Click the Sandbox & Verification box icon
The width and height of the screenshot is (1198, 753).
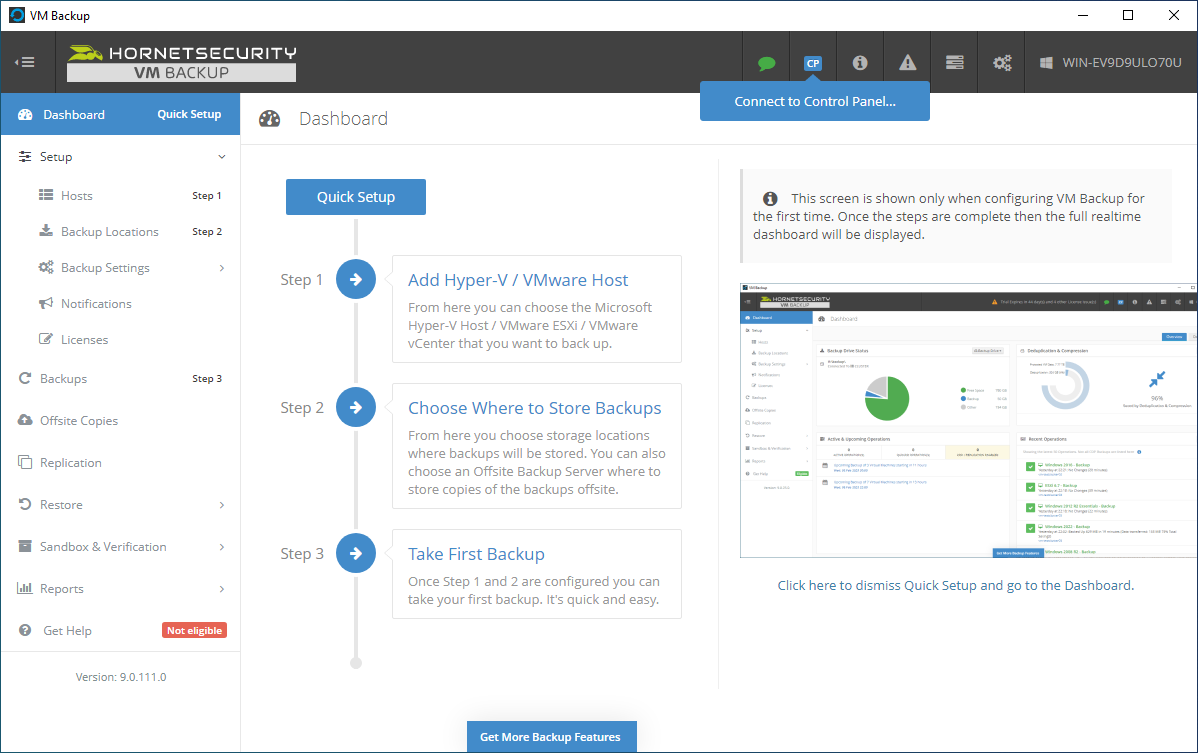[25, 546]
